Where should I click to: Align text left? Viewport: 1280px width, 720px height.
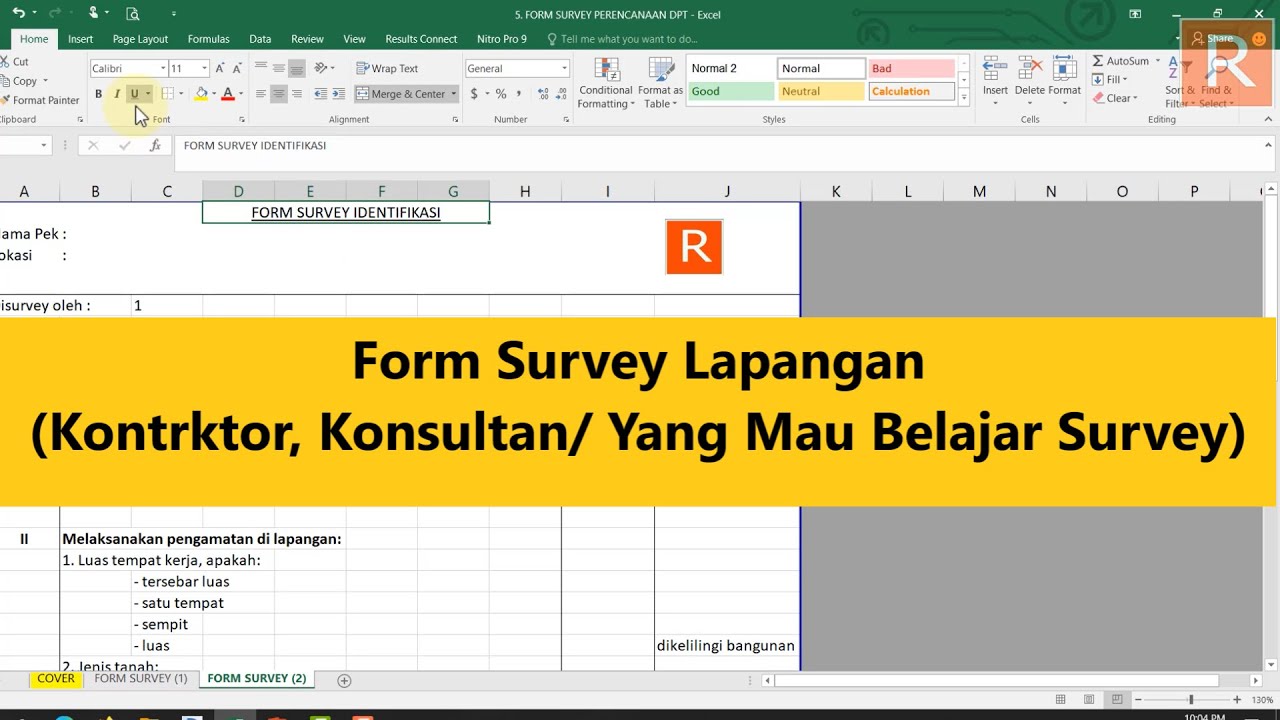pyautogui.click(x=261, y=94)
